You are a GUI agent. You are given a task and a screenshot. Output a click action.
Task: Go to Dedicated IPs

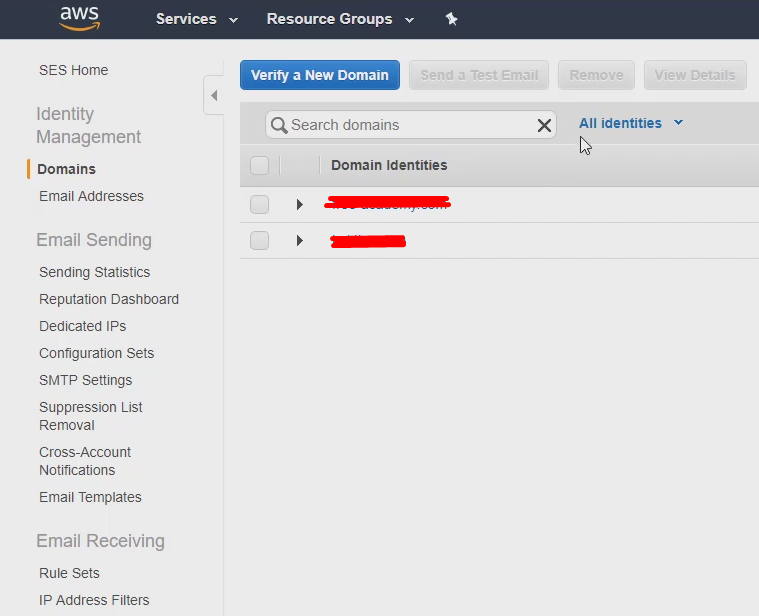pyautogui.click(x=83, y=326)
